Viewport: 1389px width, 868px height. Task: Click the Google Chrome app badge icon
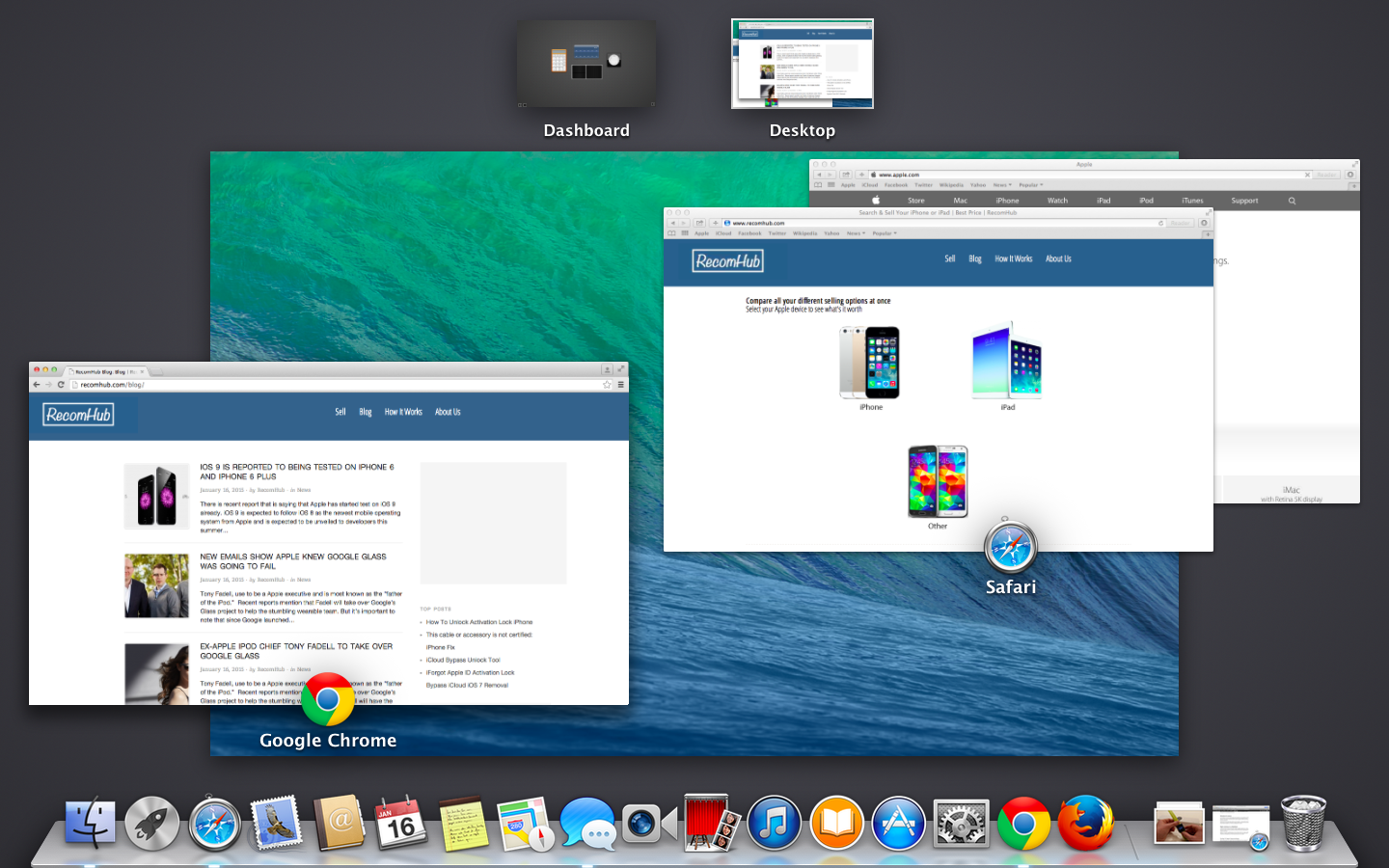pos(328,699)
